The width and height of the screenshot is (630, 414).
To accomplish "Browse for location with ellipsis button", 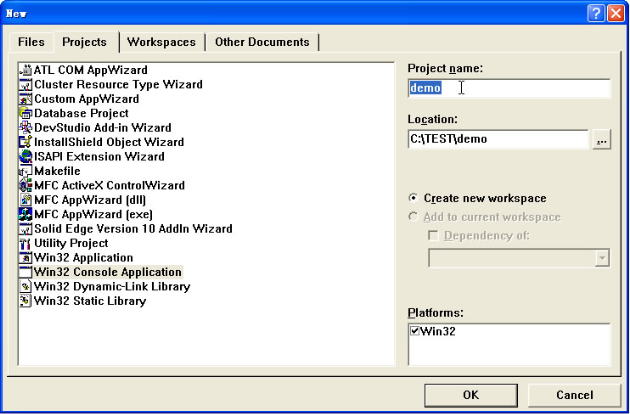I will [x=601, y=140].
